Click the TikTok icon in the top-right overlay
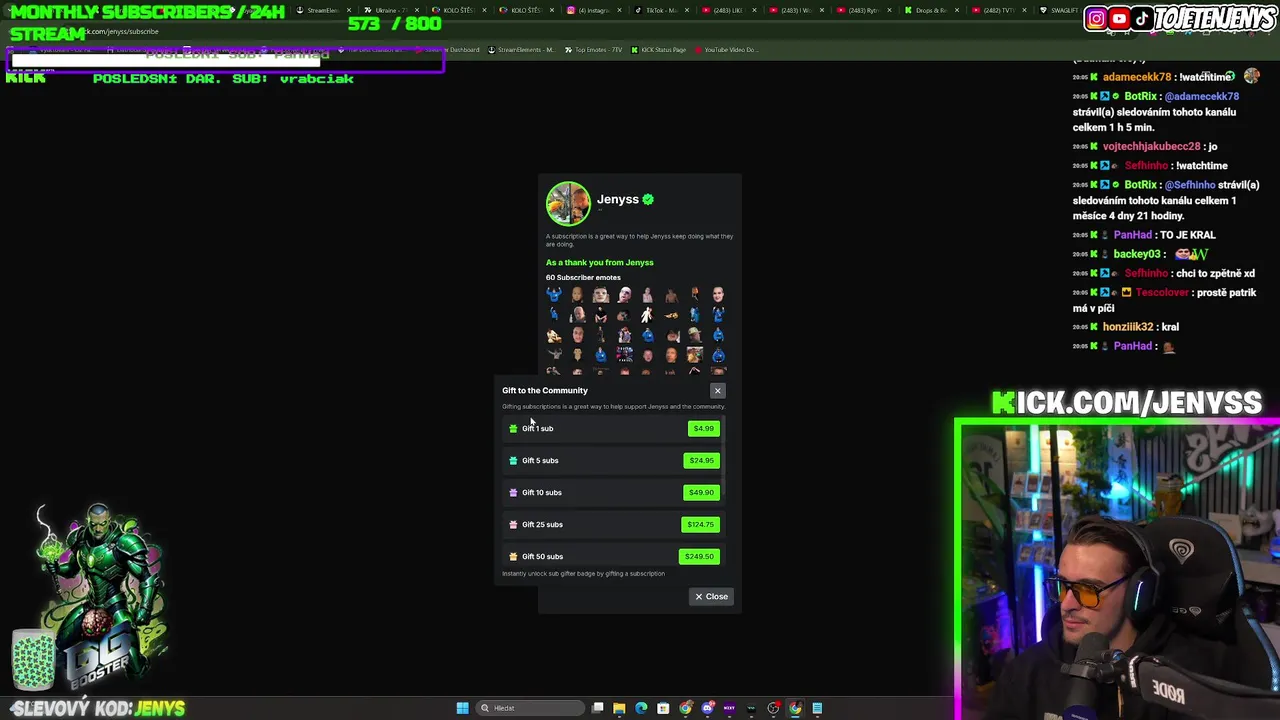Viewport: 1280px width, 720px height. tap(1142, 18)
